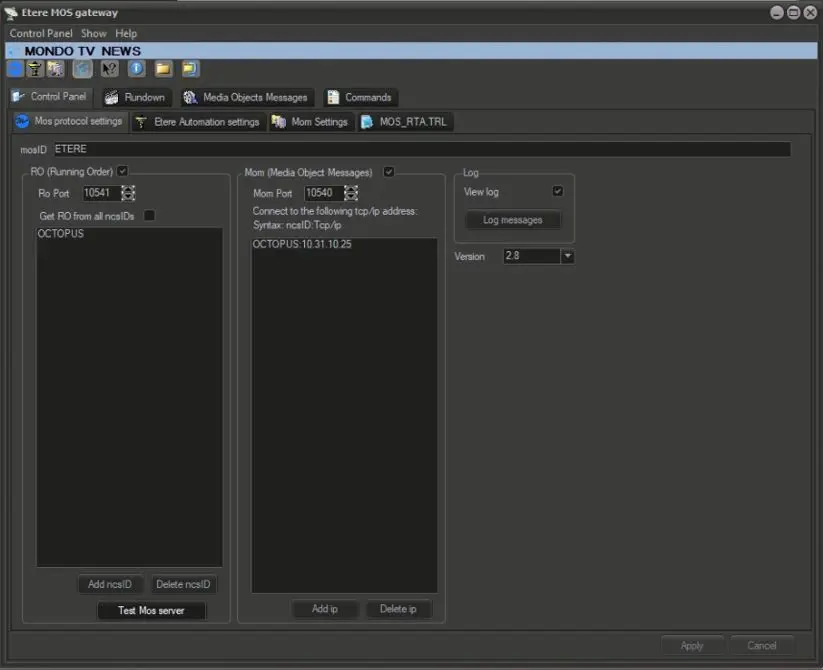Click the Log messages button
This screenshot has width=823, height=670.
tap(513, 220)
